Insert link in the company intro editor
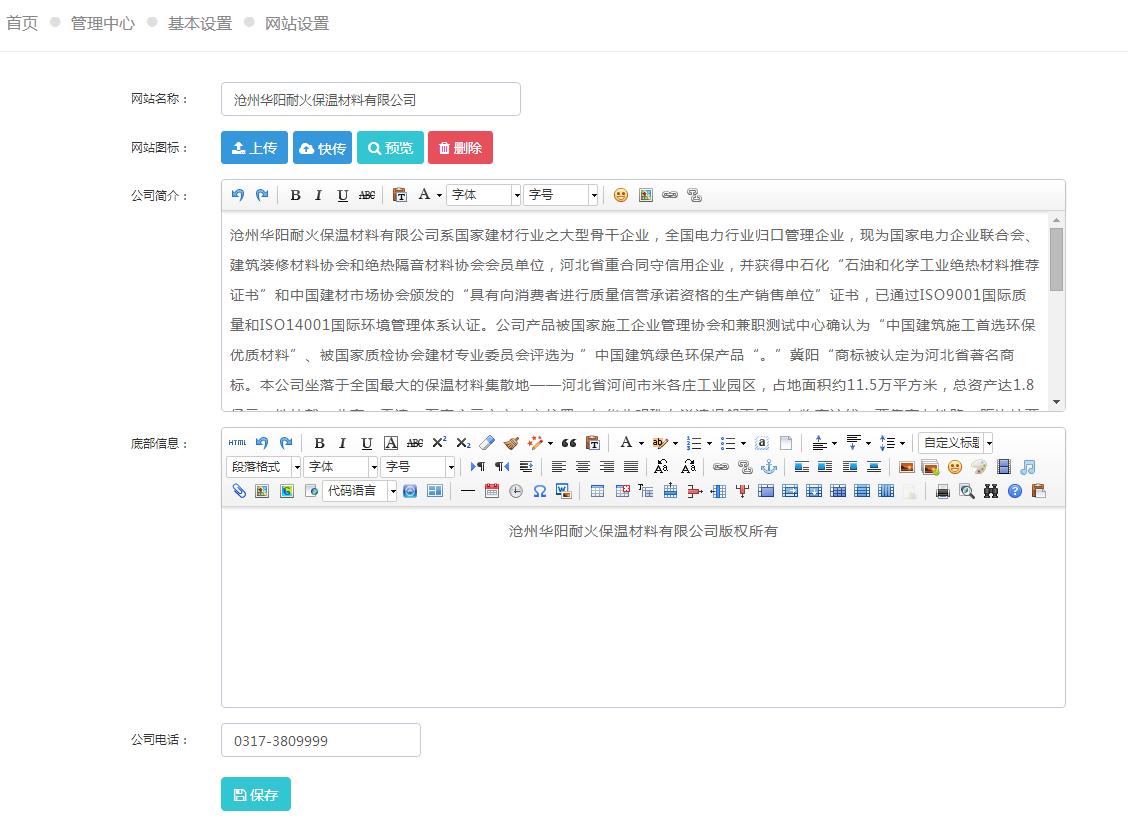 [670, 195]
